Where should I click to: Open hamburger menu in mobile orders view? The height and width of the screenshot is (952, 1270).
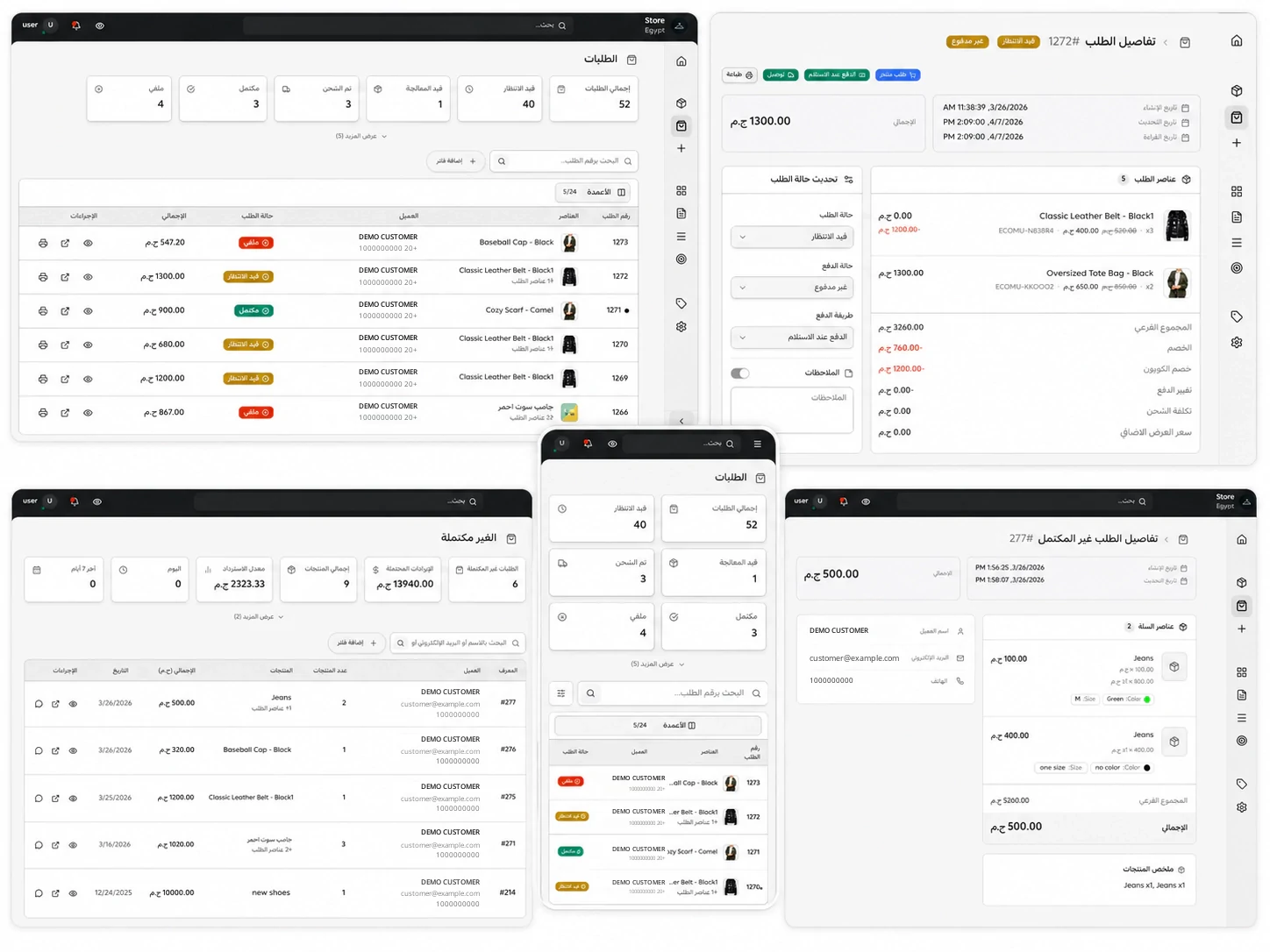point(758,444)
